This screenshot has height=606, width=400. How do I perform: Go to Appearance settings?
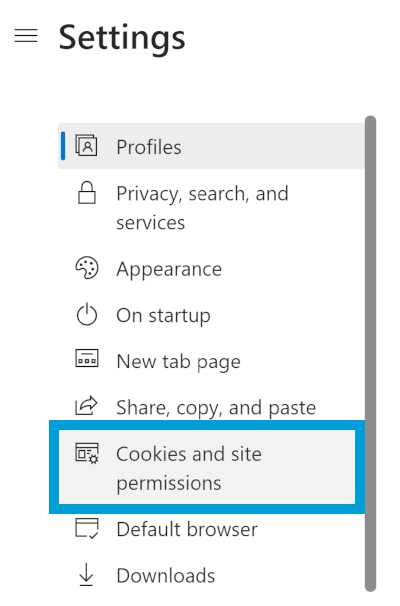click(211, 269)
